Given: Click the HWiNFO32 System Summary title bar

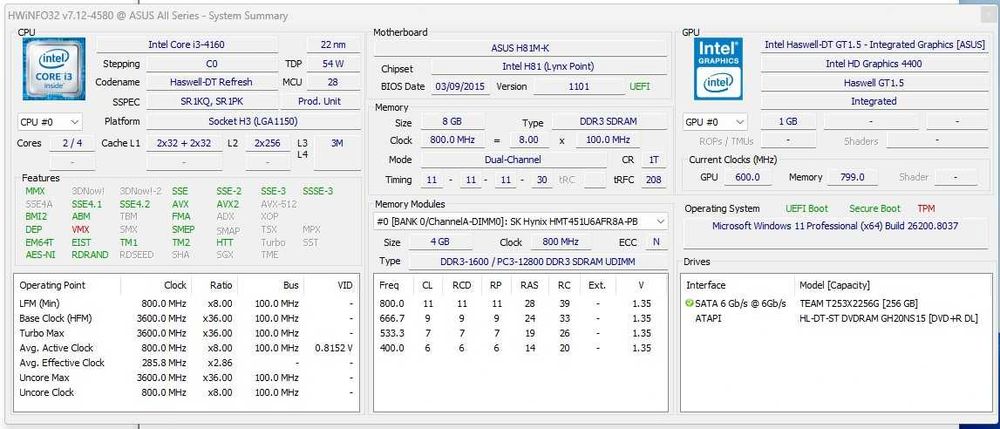Looking at the screenshot, I should [x=500, y=15].
